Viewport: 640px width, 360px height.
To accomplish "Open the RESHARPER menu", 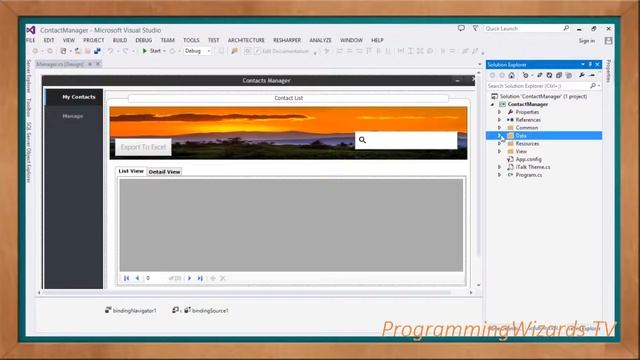I will tap(287, 40).
